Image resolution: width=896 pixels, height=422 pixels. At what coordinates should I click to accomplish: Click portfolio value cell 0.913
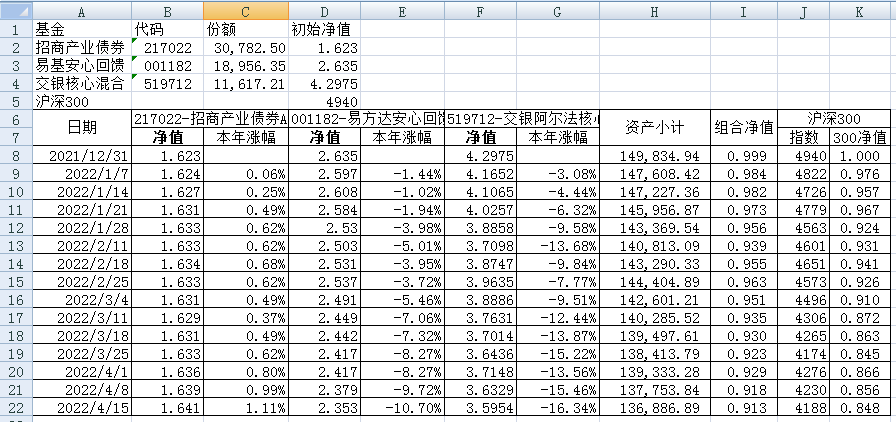[743, 409]
